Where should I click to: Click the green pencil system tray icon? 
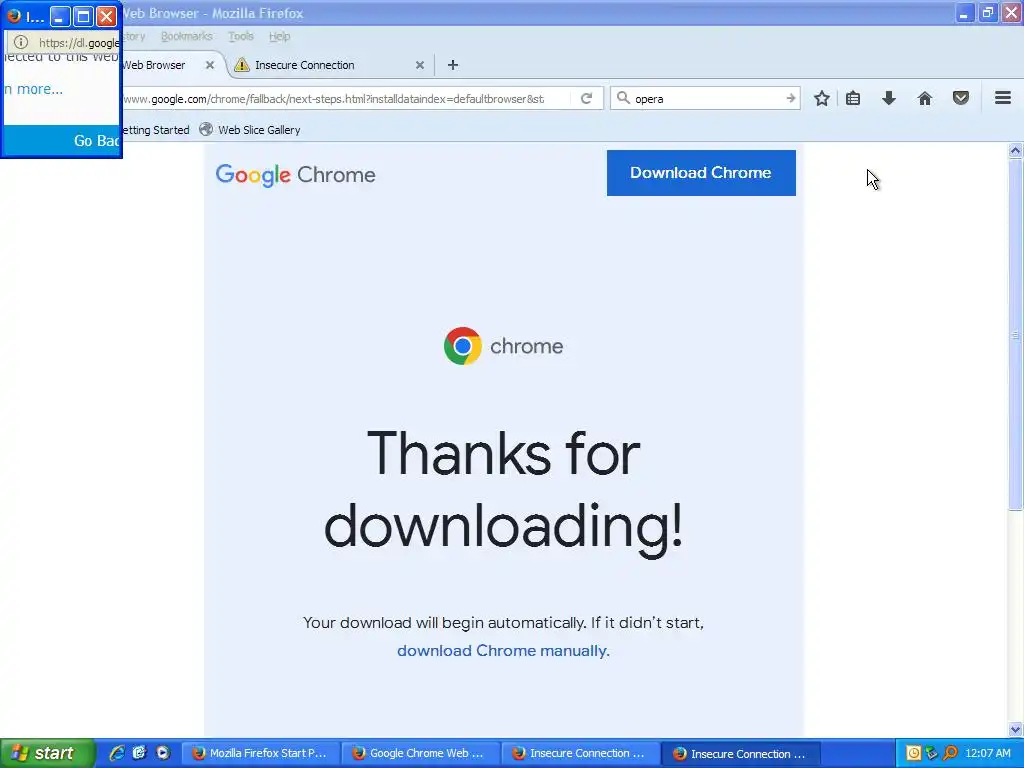point(932,753)
